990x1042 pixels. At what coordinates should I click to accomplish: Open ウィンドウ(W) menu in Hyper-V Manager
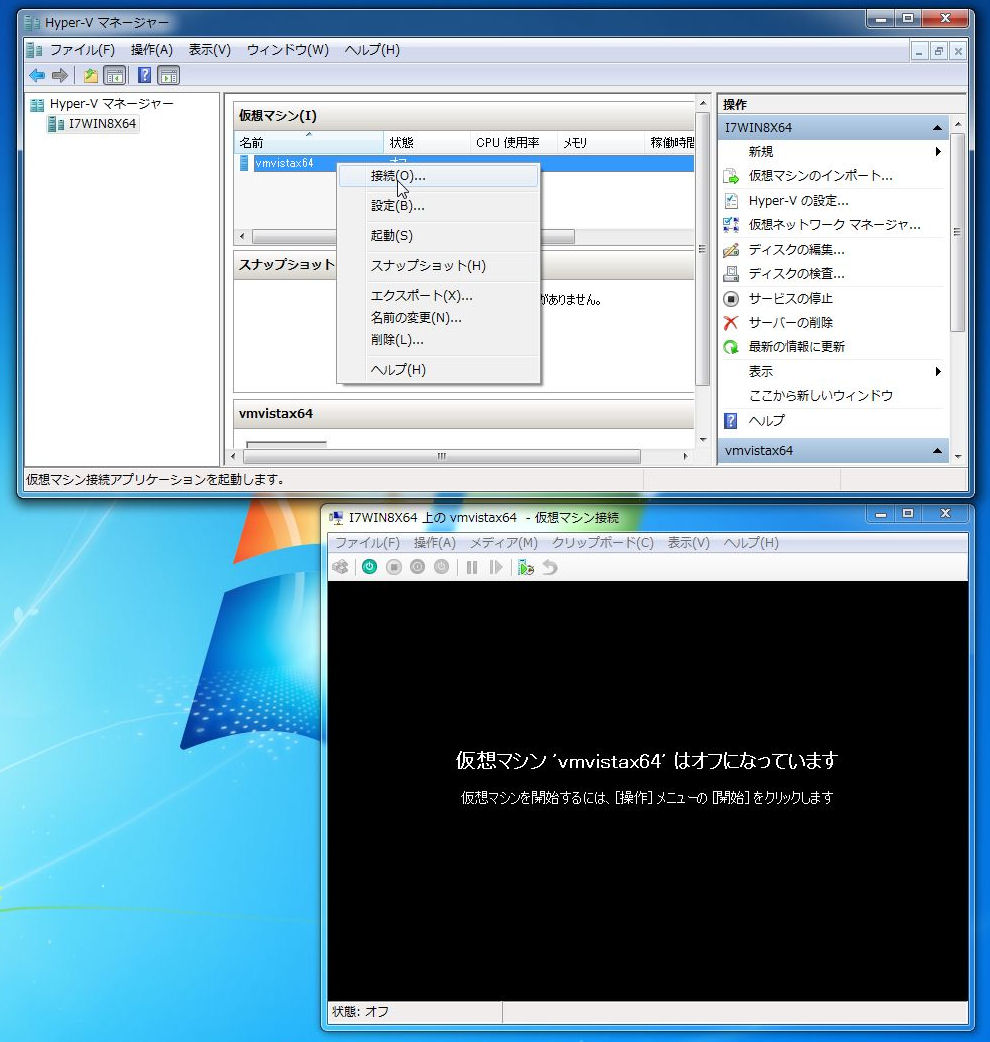point(288,50)
